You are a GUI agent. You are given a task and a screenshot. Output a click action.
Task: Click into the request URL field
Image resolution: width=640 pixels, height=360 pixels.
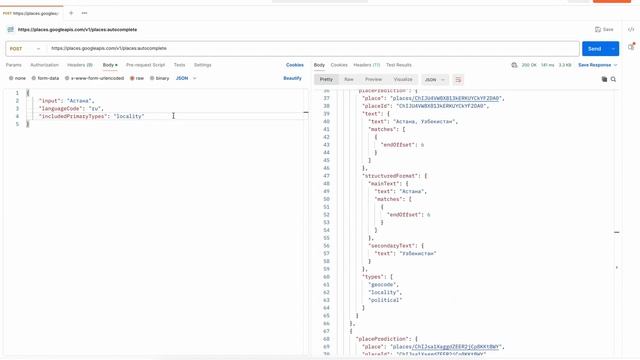click(x=313, y=49)
